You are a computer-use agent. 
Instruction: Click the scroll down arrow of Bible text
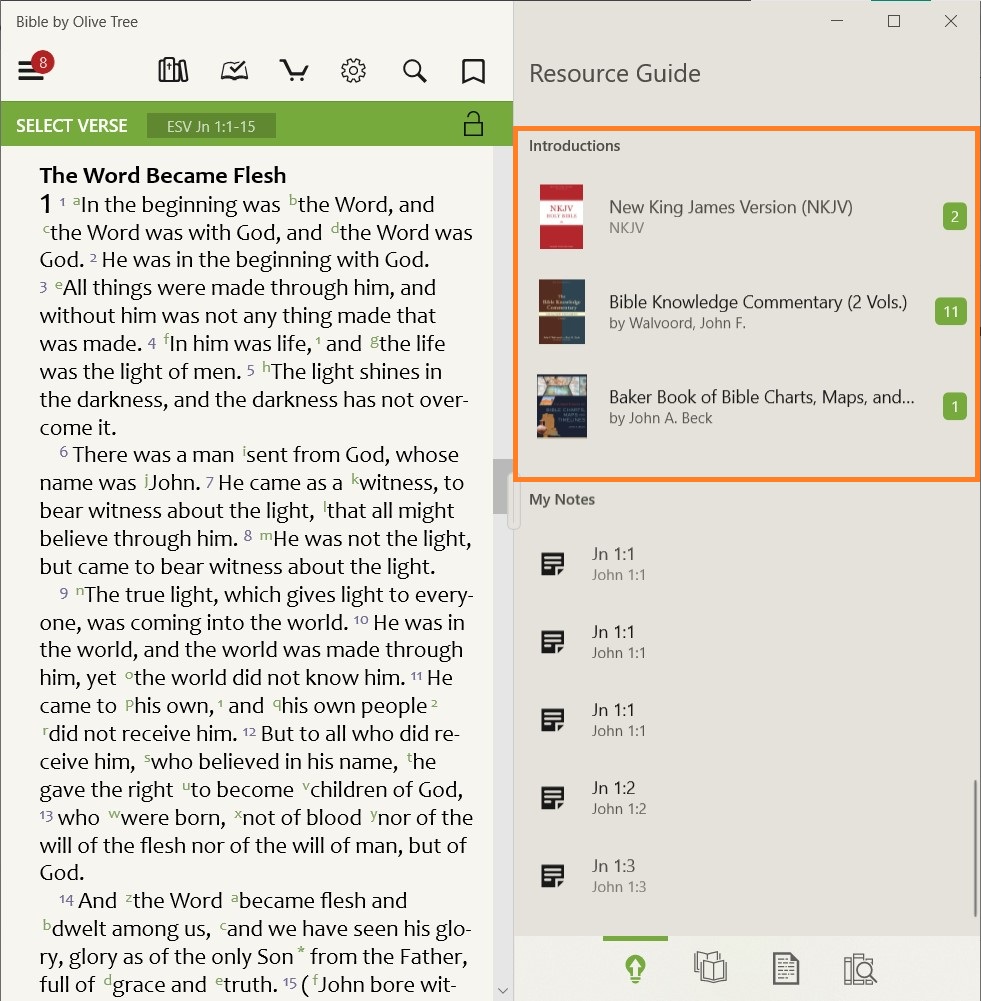[x=503, y=991]
